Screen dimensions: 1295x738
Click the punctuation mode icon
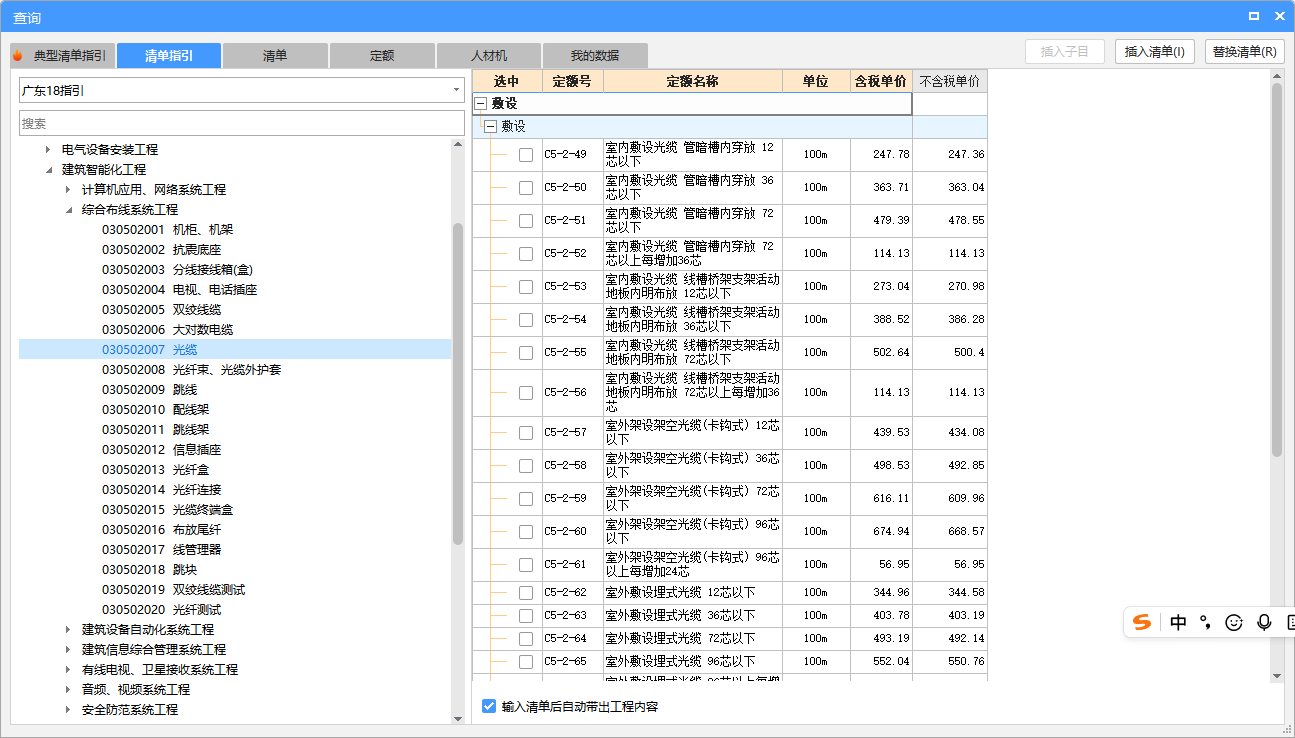[1205, 621]
